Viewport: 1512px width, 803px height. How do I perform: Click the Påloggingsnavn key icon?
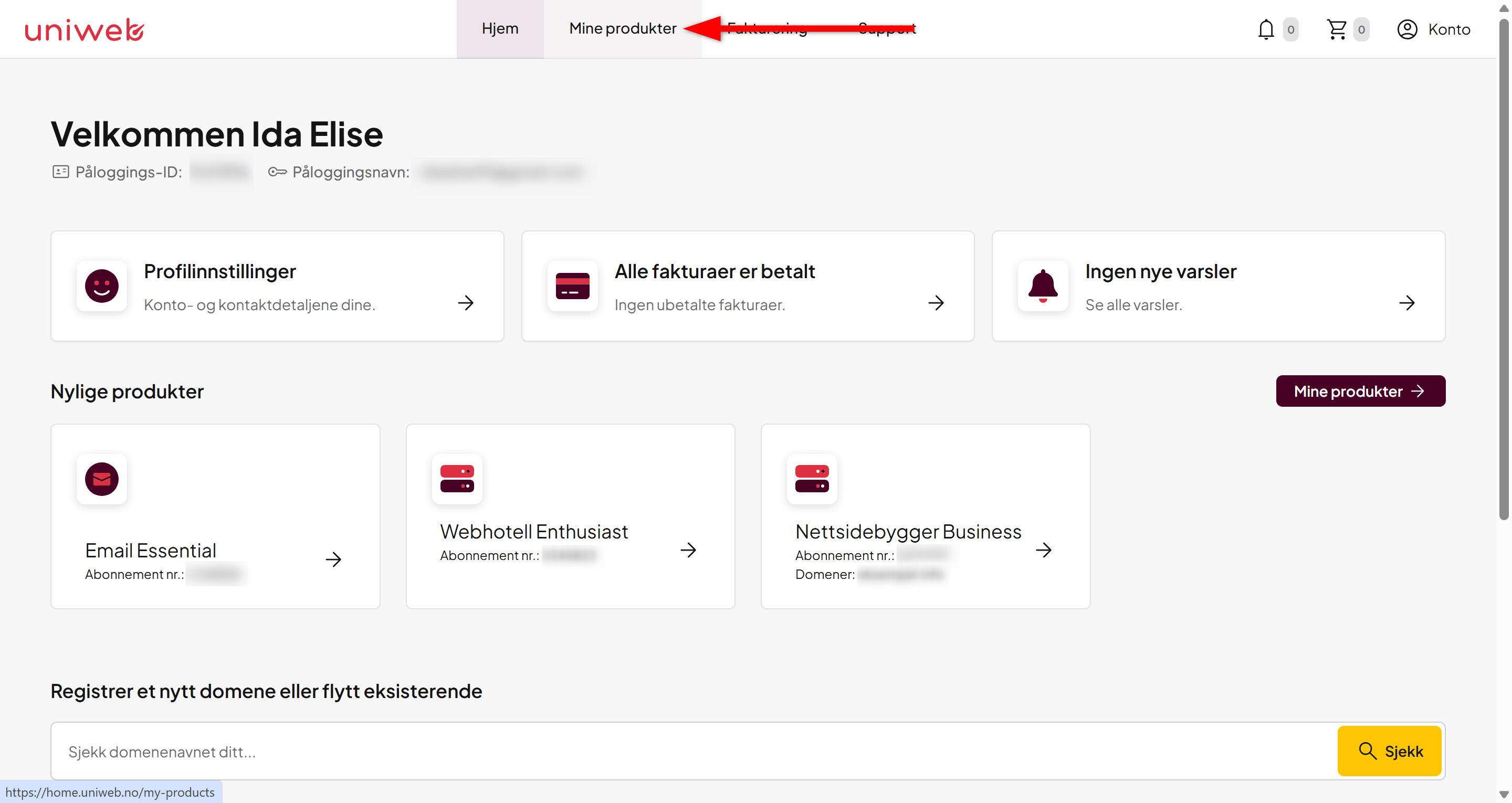[277, 172]
